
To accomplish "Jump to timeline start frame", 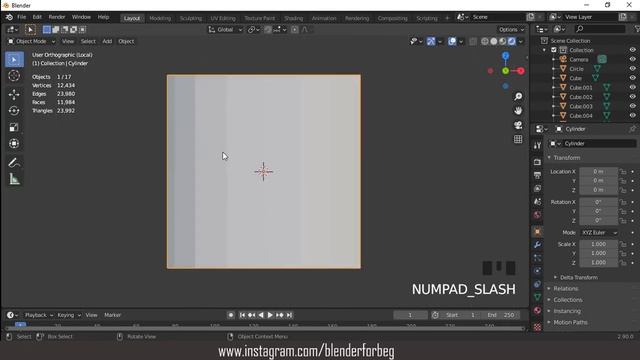I will 242,315.
